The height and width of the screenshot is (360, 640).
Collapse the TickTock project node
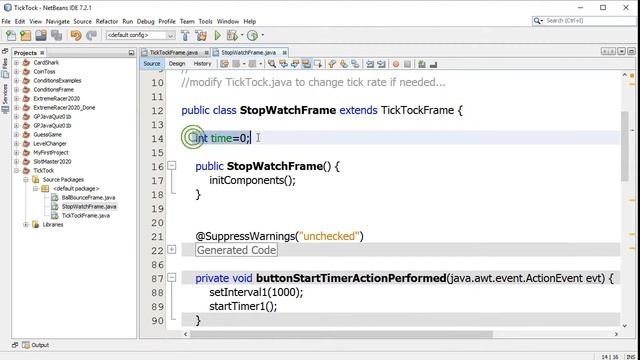17,171
